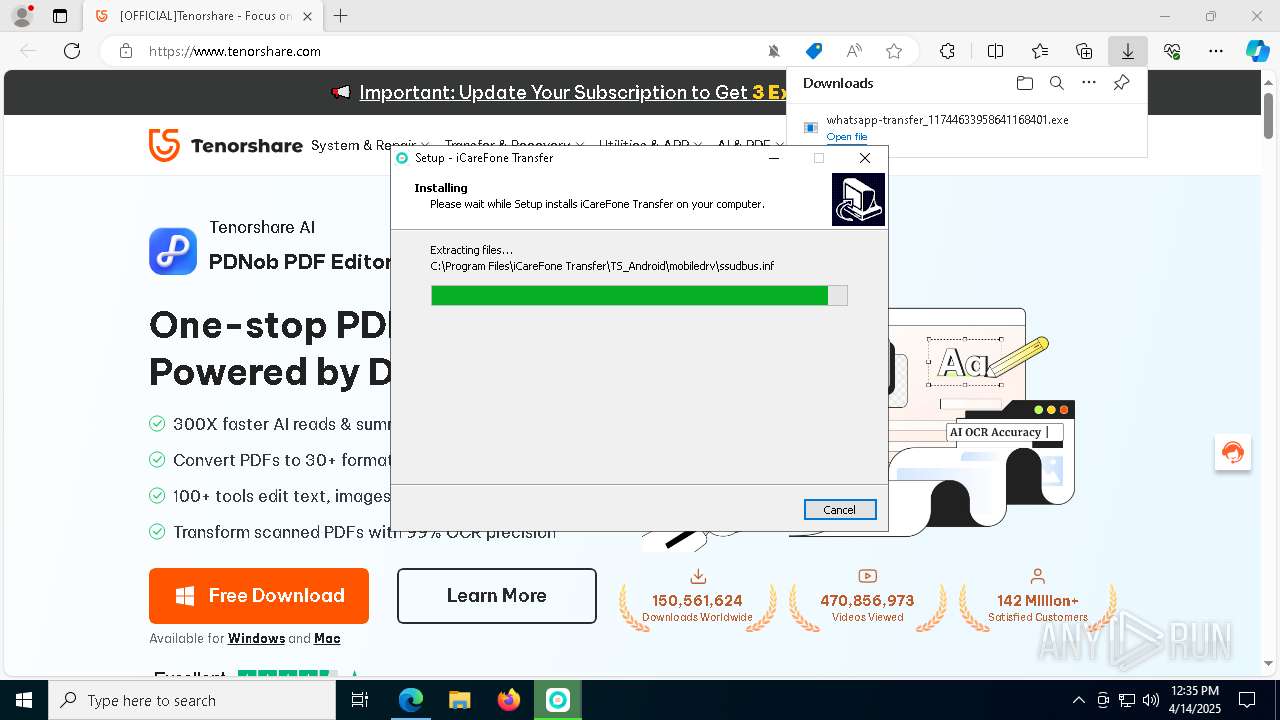Toggle Split screen icon
This screenshot has width=1280, height=720.
pyautogui.click(x=995, y=51)
